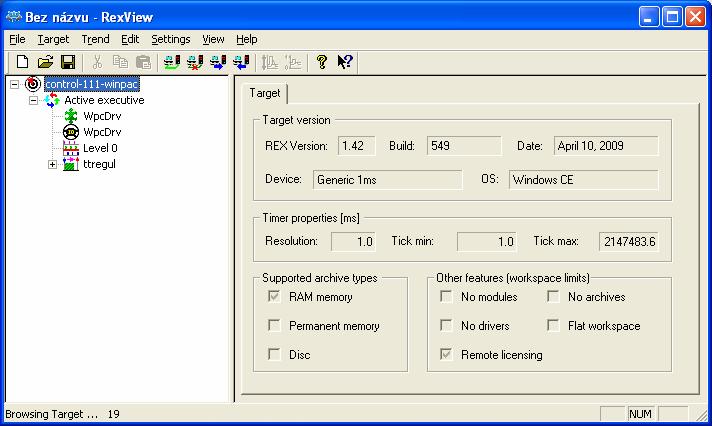This screenshot has width=712, height=426.
Task: Toggle the RAM memory checkbox
Action: 274,297
